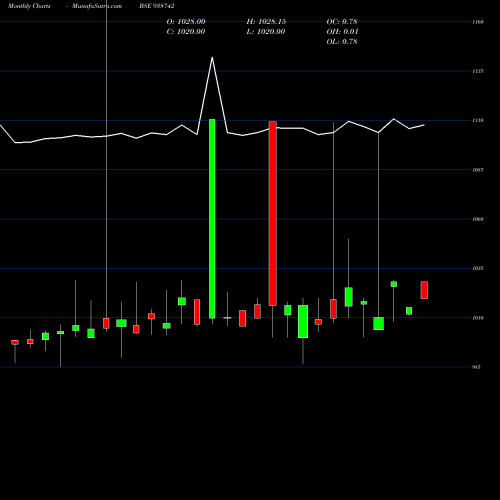Viewport: 500px width, 500px height.
Task: Click the 'OC: 0.78' reading
Action: 342,22
